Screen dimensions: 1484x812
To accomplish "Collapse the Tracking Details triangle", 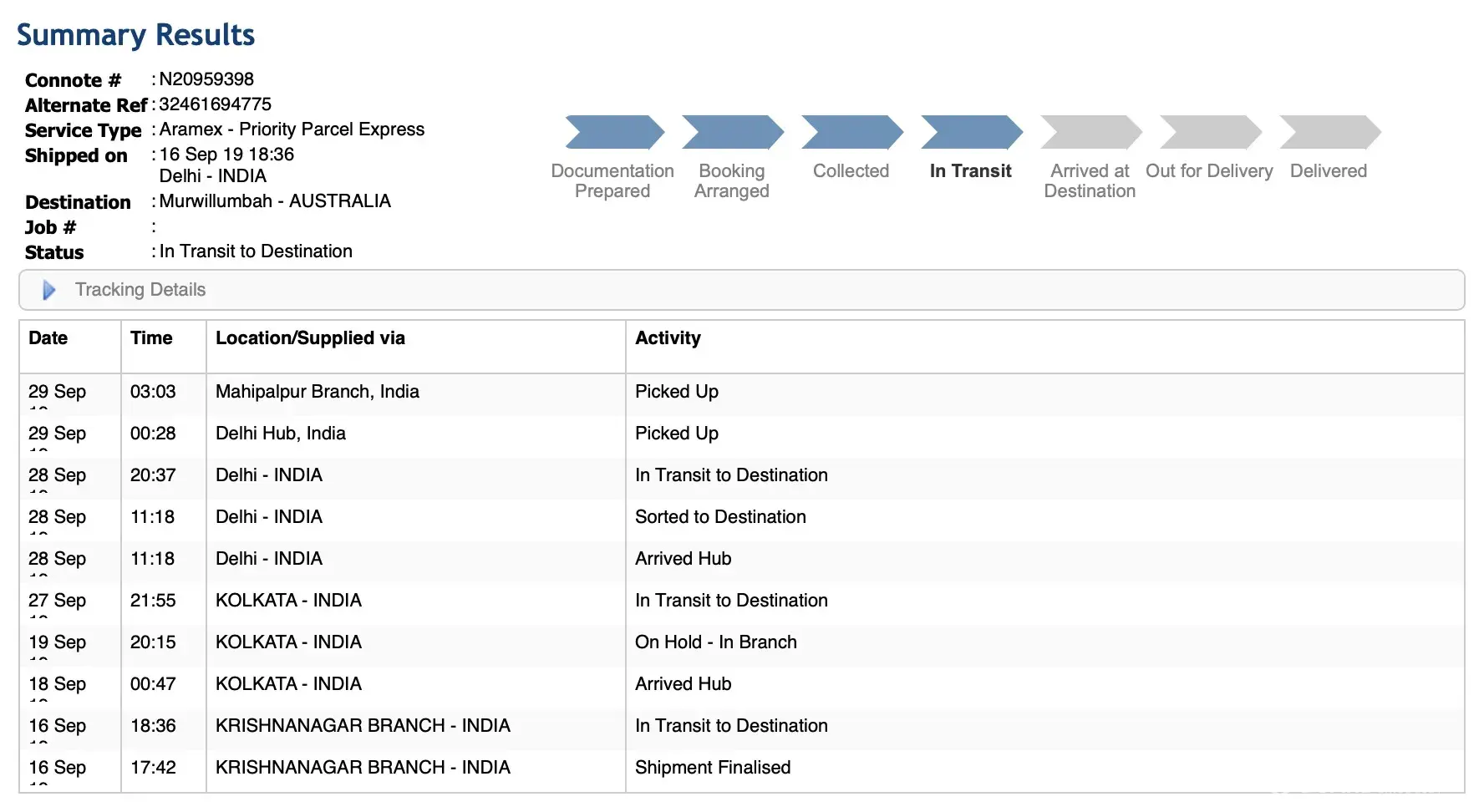I will click(x=48, y=290).
